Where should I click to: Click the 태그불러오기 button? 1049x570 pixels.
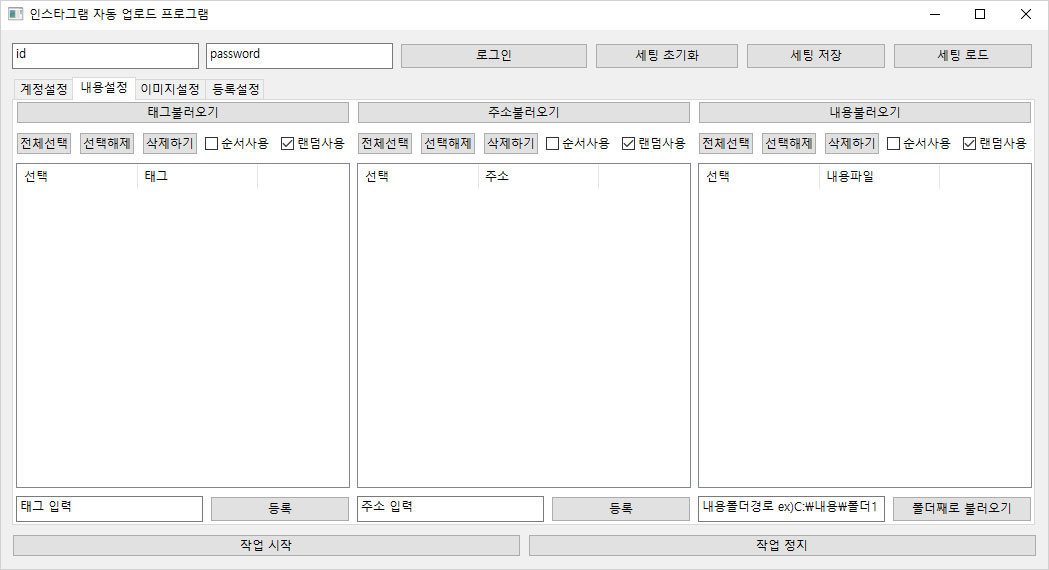tap(183, 112)
